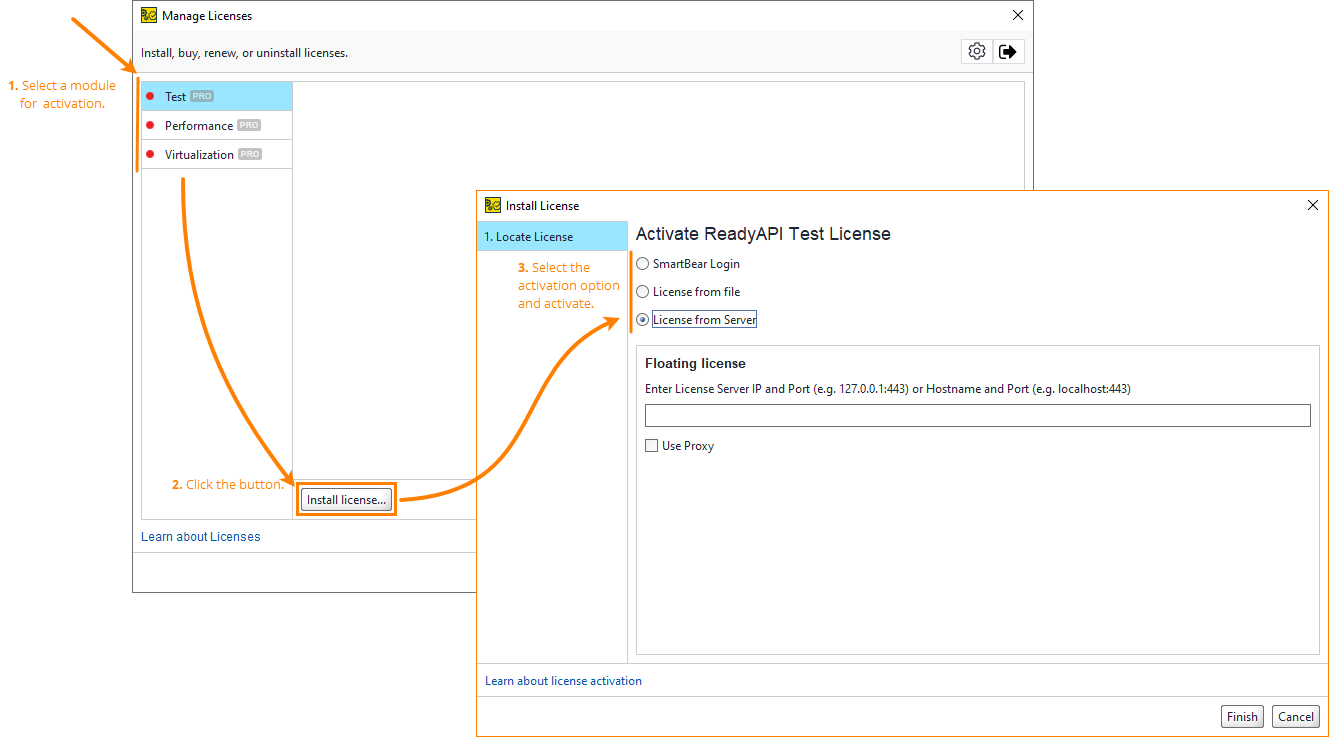Select the Performance module
This screenshot has height=737, width=1329.
point(217,125)
